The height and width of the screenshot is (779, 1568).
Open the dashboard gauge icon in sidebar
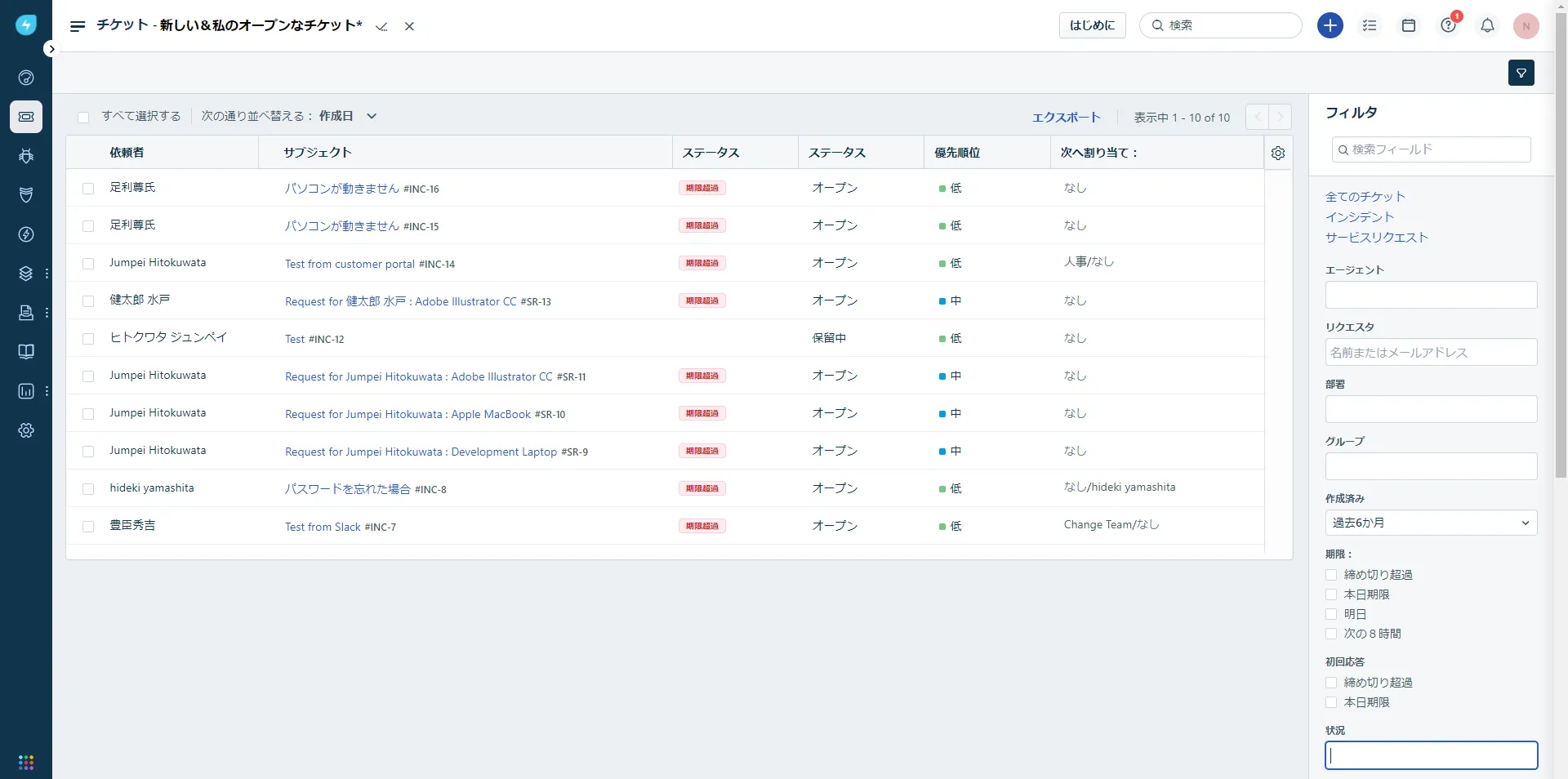[x=26, y=78]
